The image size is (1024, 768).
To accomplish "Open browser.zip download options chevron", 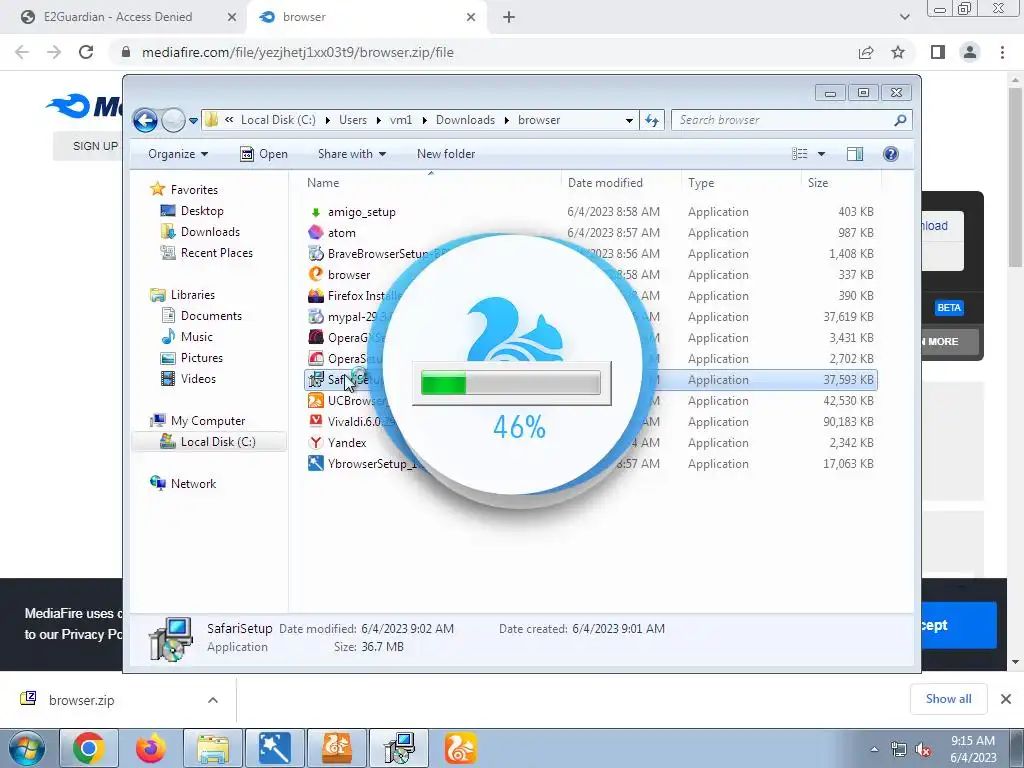I will click(x=213, y=700).
